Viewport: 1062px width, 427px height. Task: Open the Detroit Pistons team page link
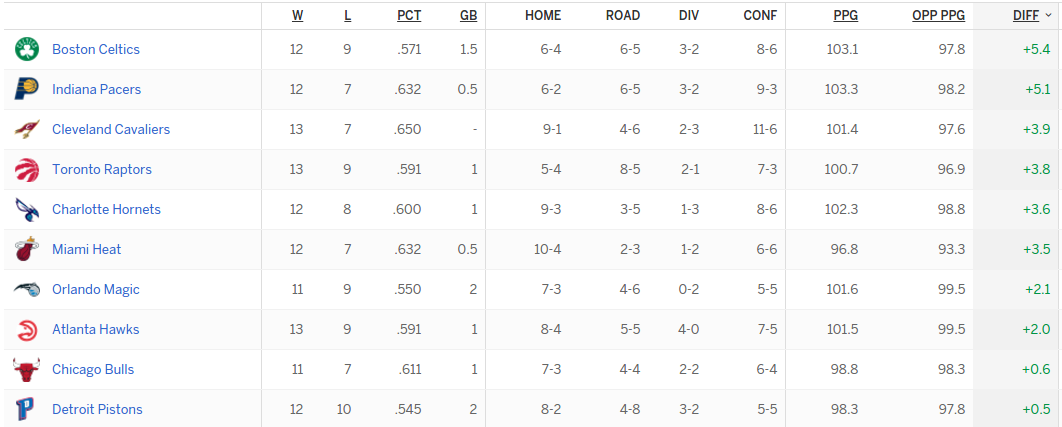[x=98, y=409]
